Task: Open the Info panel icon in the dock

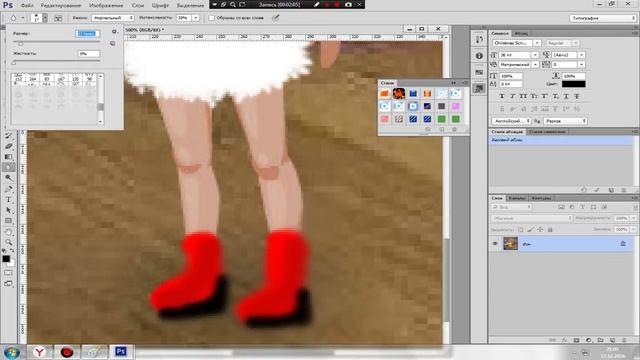Action: 479,56
